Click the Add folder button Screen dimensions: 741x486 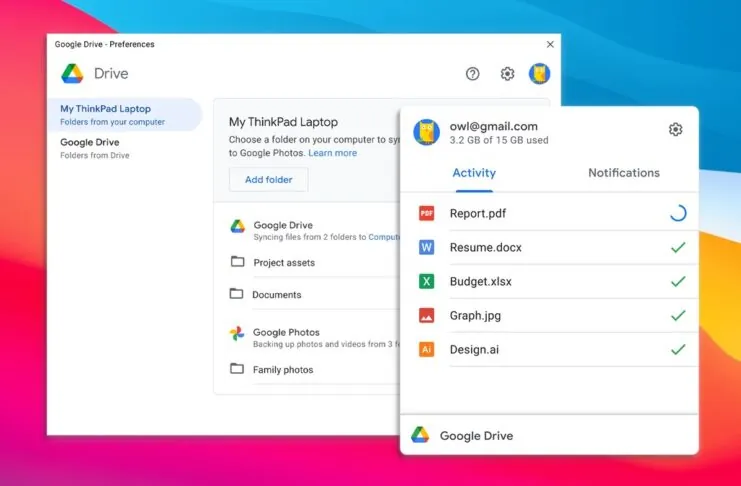[x=268, y=180]
